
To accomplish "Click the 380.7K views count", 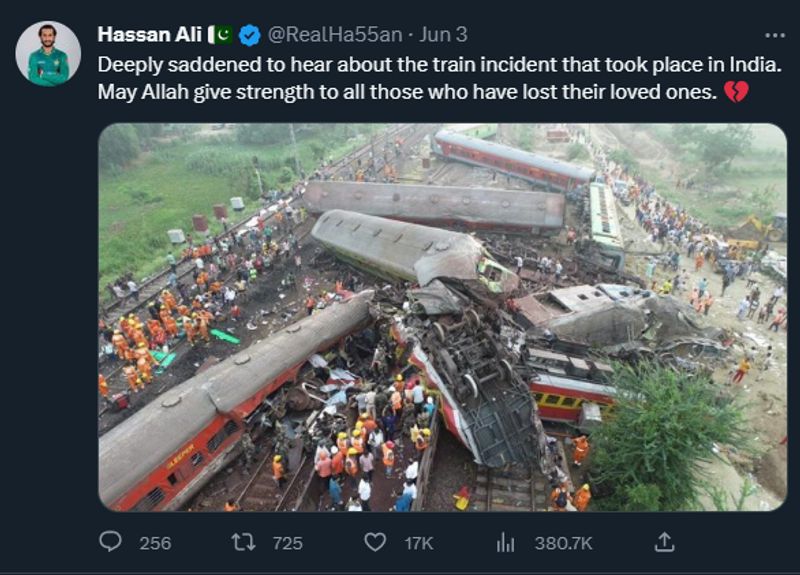I will (x=563, y=543).
